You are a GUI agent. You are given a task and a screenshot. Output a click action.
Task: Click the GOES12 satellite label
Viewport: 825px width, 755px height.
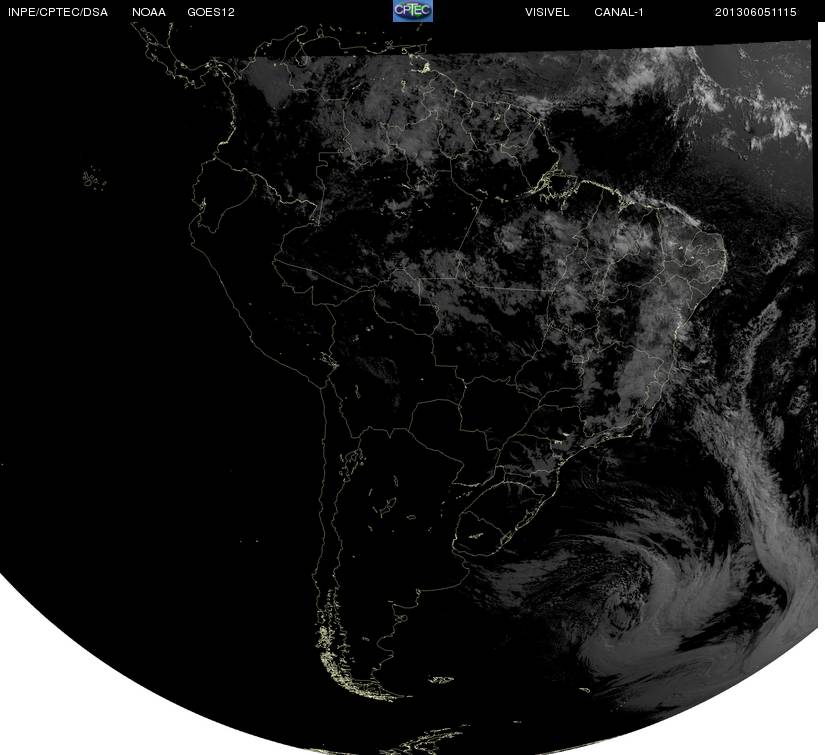(211, 12)
